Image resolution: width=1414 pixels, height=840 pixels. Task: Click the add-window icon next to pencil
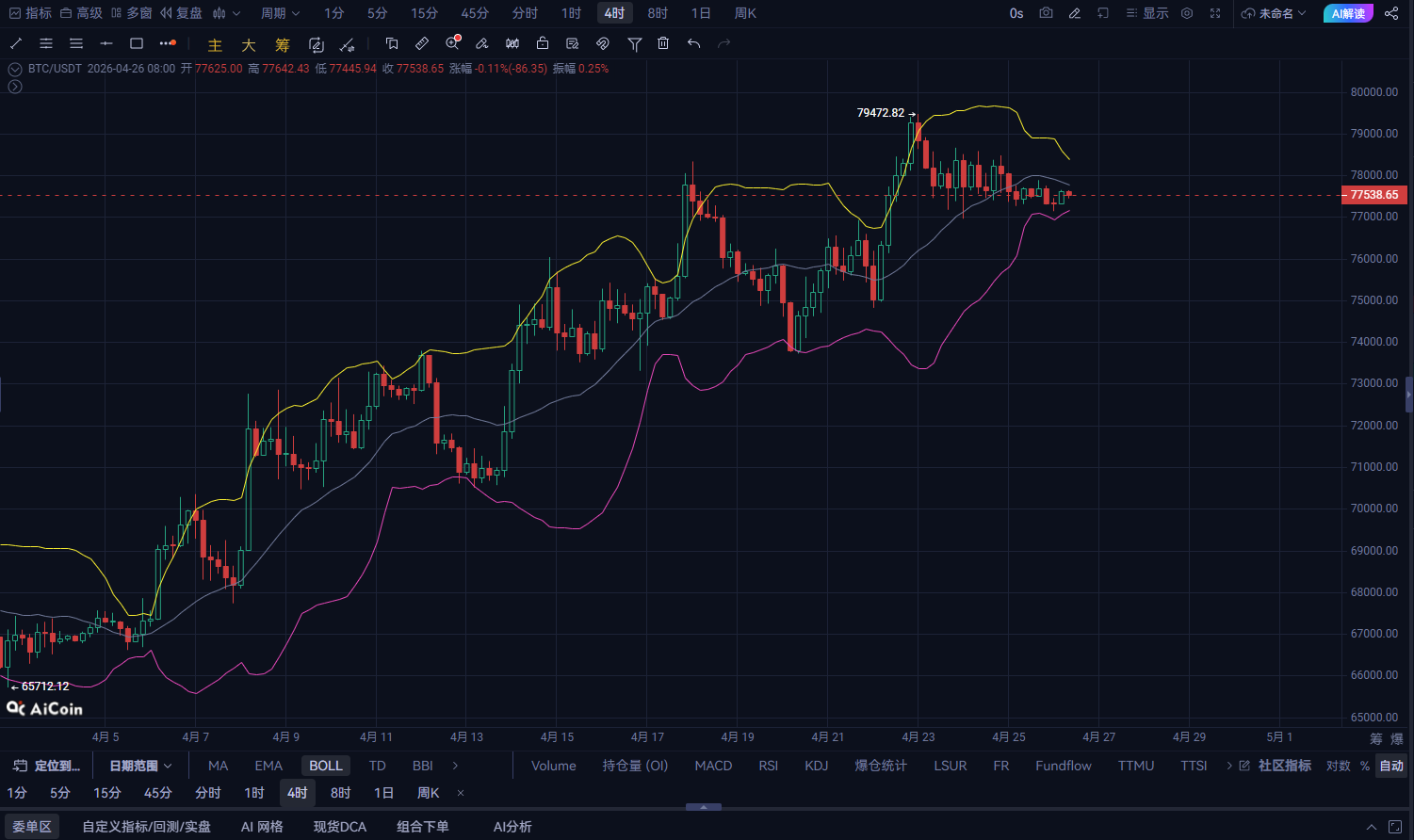pos(1103,13)
